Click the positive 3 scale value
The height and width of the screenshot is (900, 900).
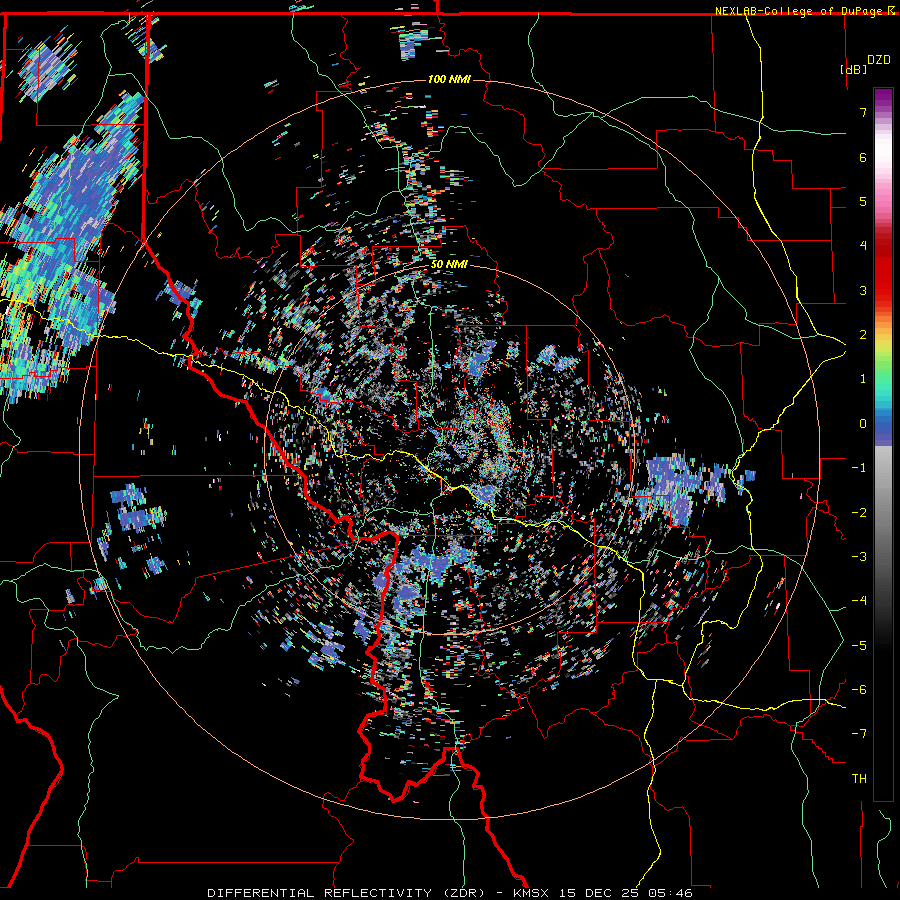coord(863,290)
